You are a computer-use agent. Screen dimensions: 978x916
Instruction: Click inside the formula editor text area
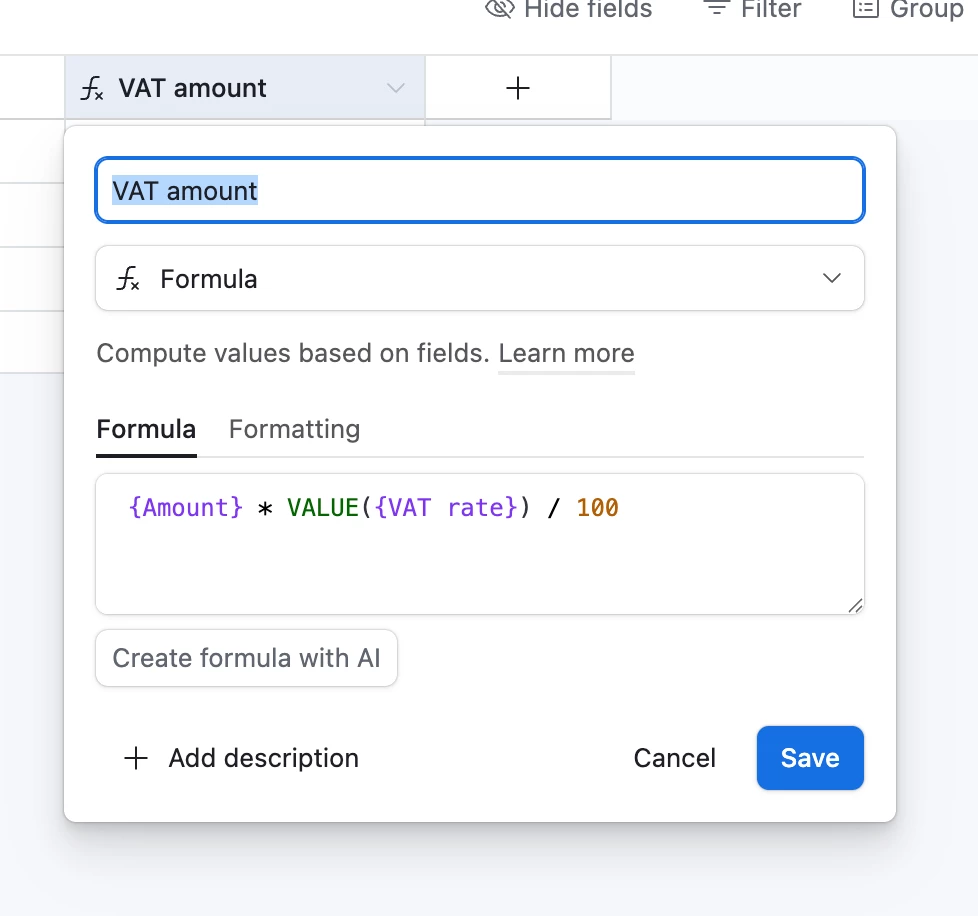click(480, 565)
